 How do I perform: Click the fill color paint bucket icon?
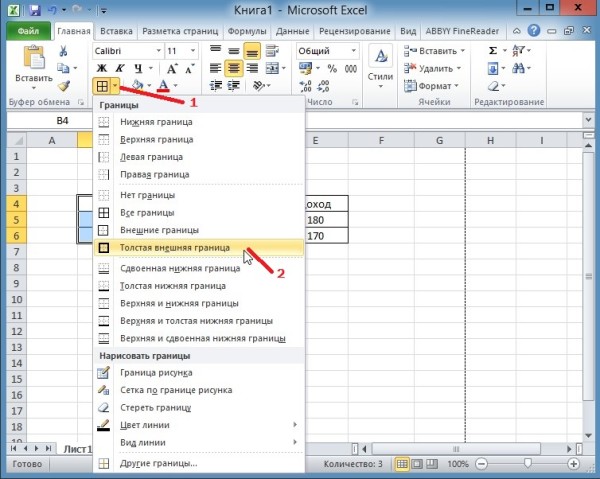click(138, 85)
